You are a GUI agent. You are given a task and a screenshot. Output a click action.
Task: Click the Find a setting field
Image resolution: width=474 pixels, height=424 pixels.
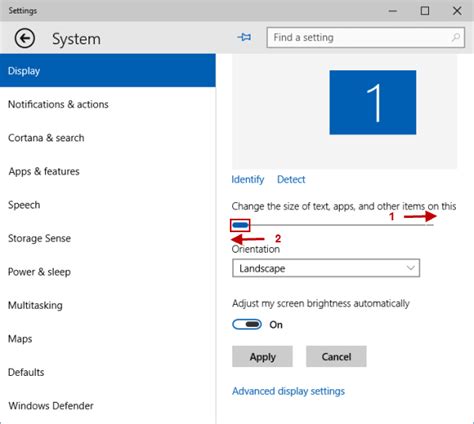366,37
